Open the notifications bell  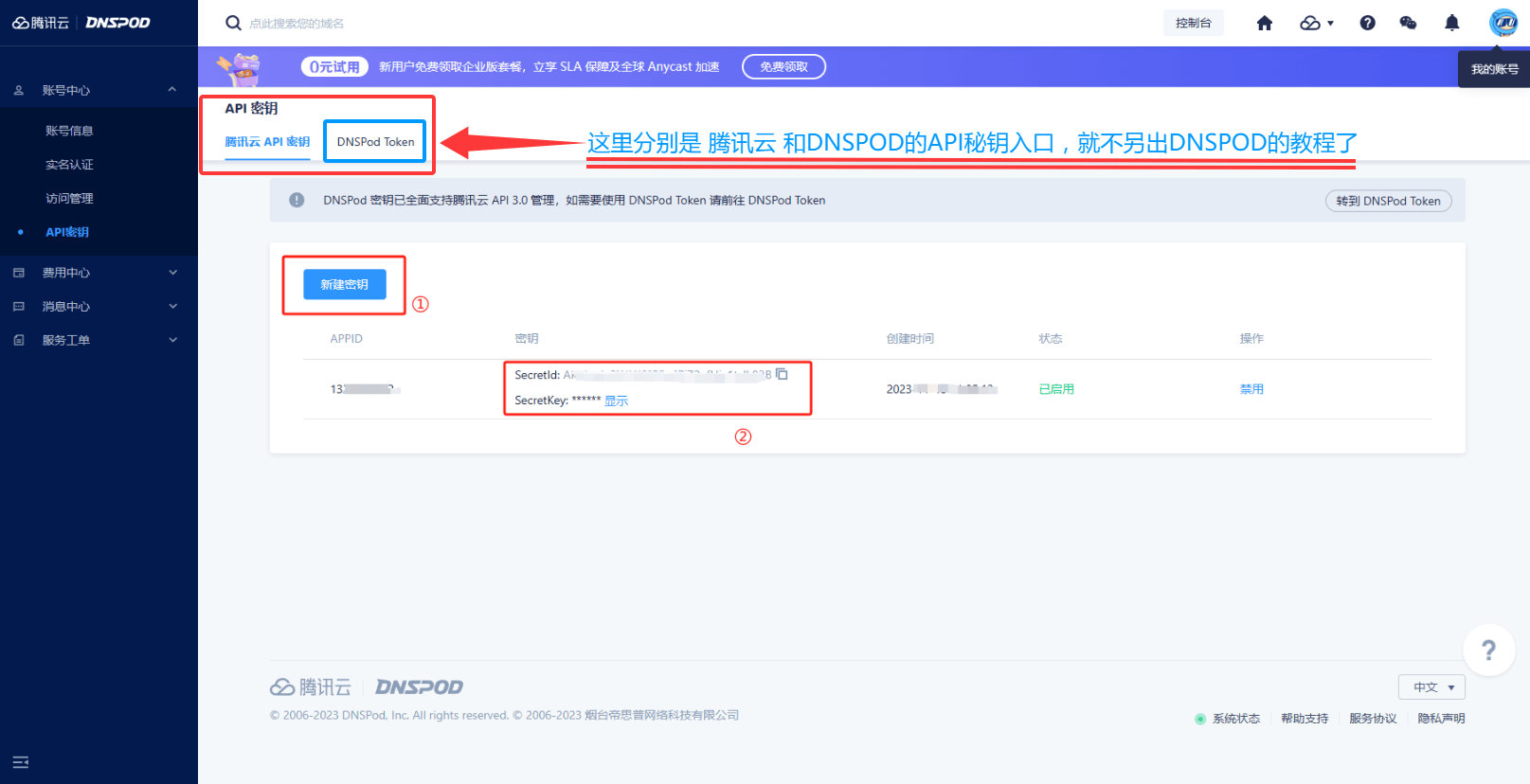[x=1451, y=23]
